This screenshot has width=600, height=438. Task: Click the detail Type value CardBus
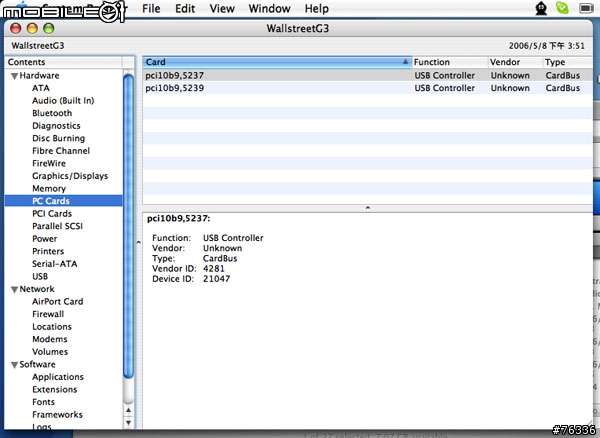[x=220, y=258]
